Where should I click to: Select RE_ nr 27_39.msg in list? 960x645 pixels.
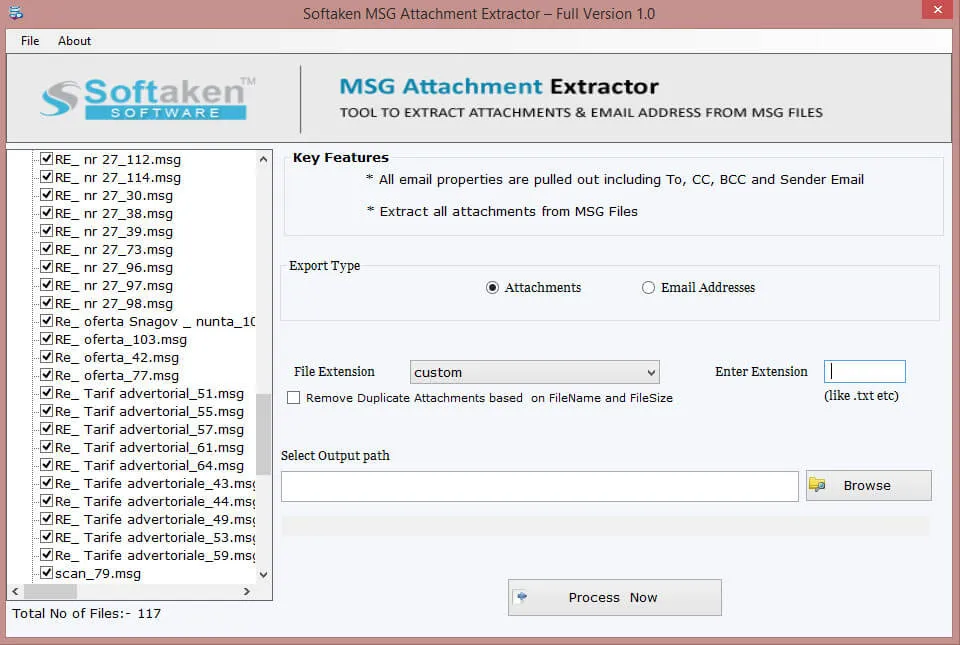pyautogui.click(x=114, y=231)
